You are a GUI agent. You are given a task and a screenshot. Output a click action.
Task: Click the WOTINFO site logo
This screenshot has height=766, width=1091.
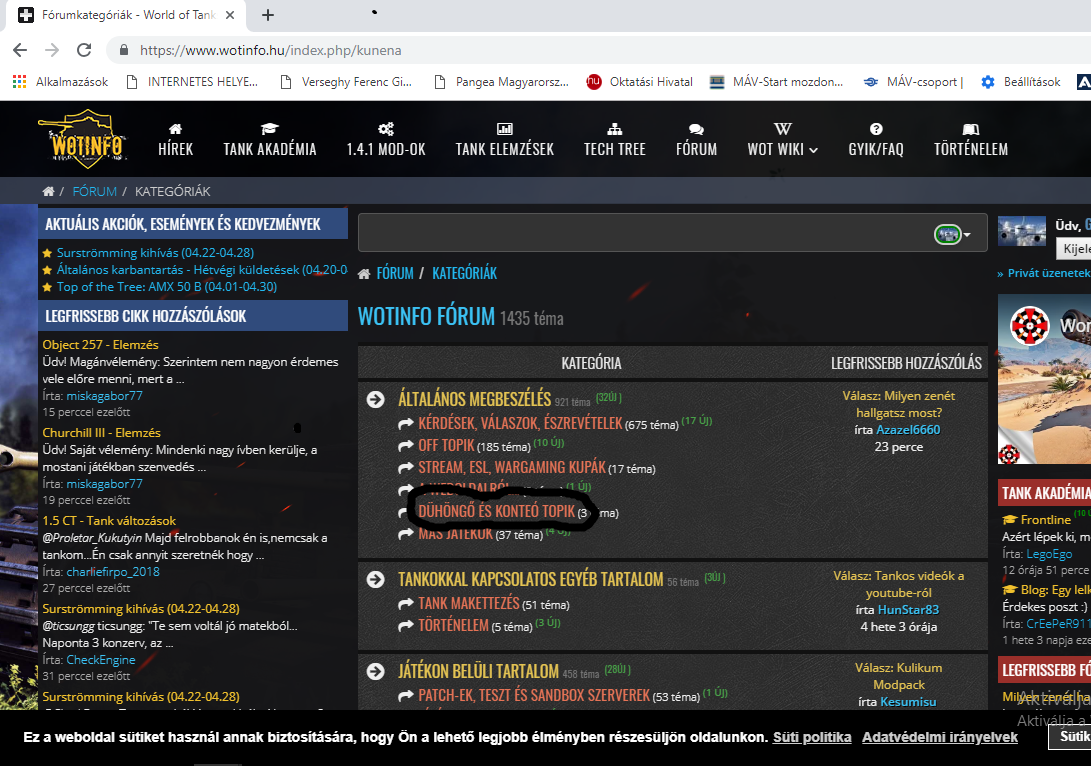83,139
